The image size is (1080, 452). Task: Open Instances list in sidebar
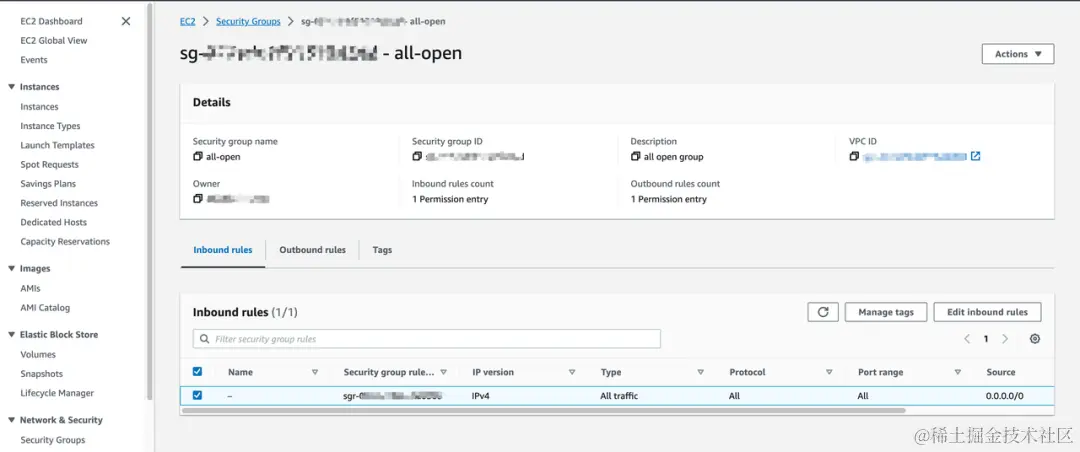coord(39,107)
